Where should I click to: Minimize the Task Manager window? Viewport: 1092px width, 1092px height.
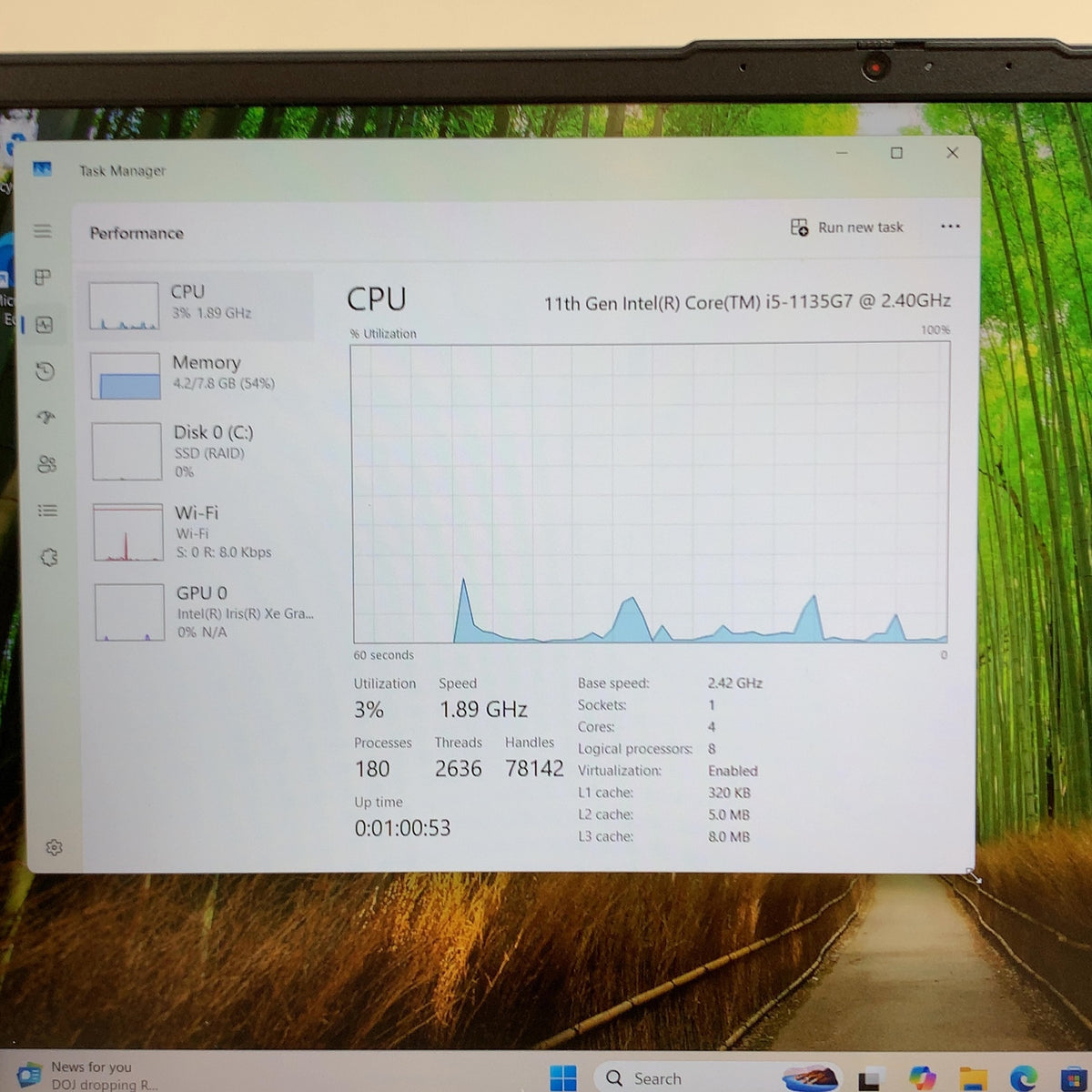click(x=842, y=153)
